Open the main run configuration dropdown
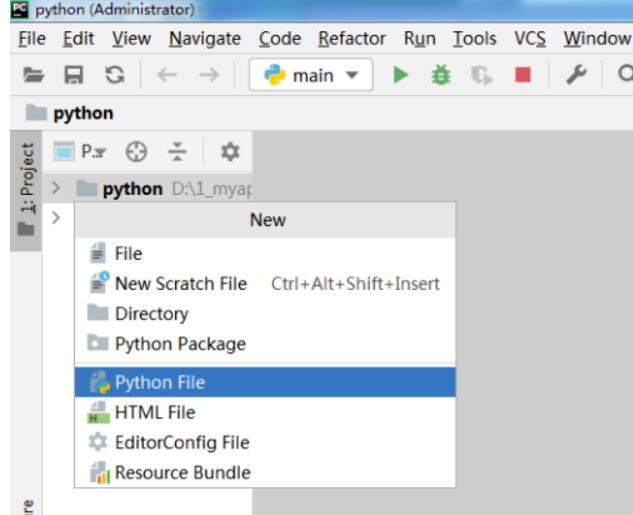 point(311,75)
